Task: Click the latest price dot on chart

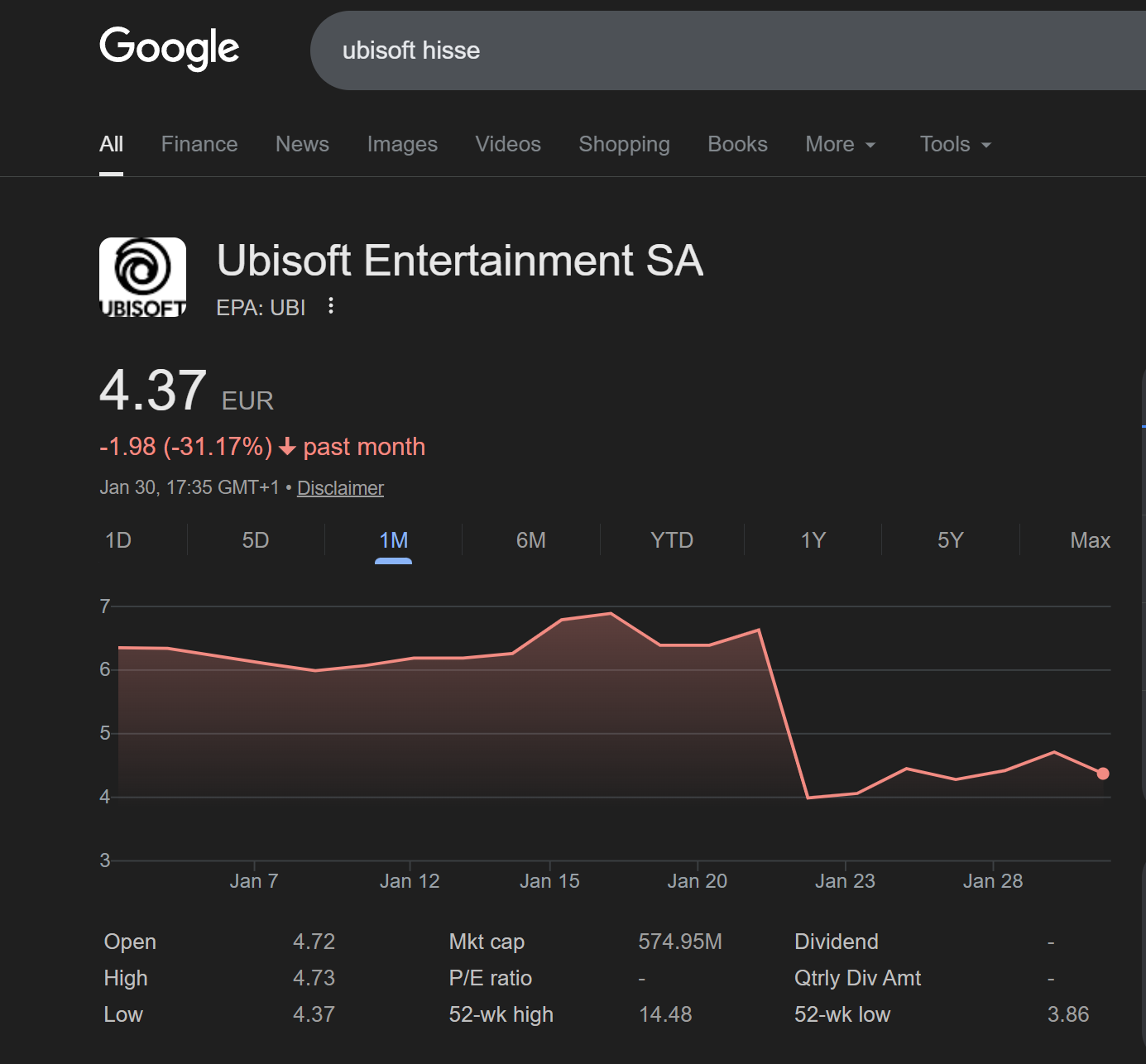Action: (x=1103, y=774)
